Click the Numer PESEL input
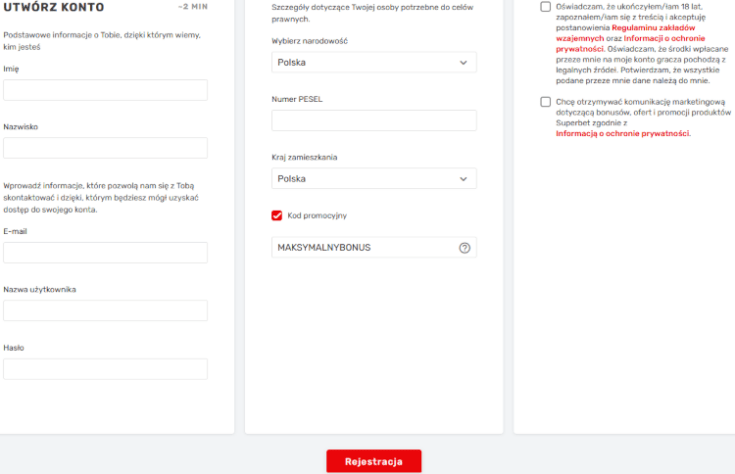The image size is (735, 474). [x=373, y=121]
